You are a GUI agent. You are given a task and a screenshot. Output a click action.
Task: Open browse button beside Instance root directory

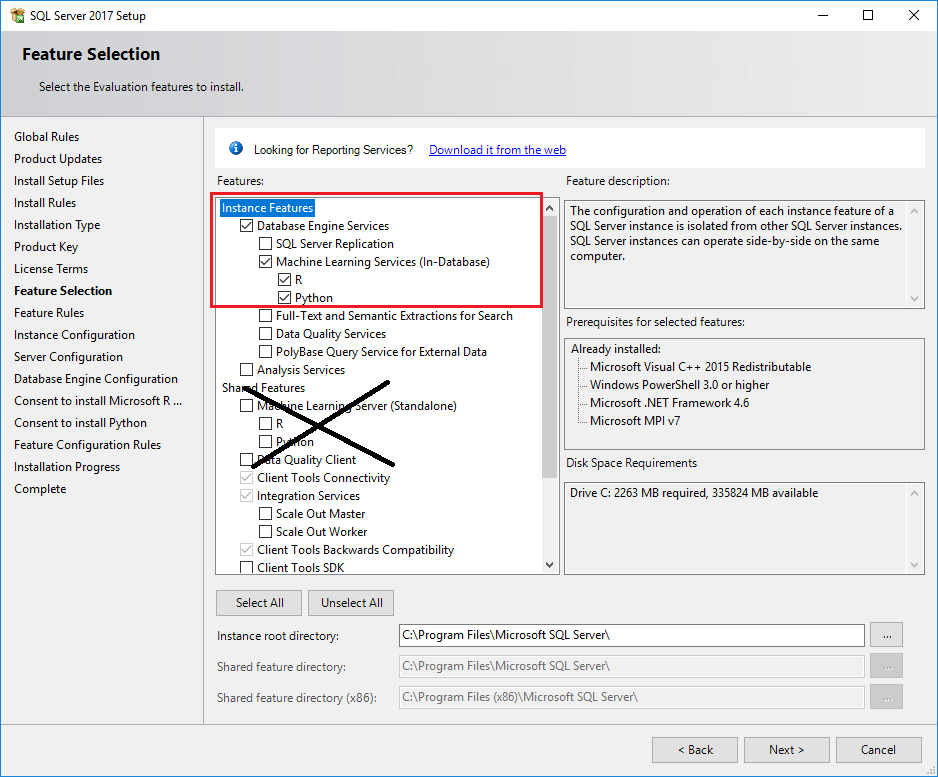(886, 635)
